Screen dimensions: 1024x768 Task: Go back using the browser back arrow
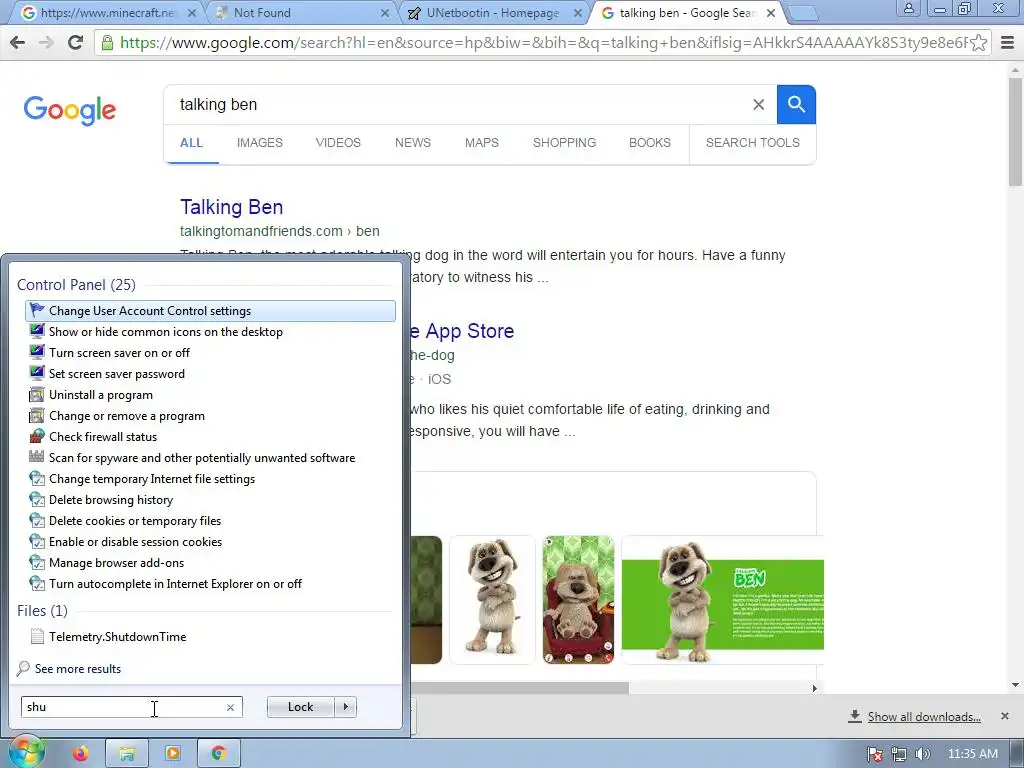click(18, 42)
